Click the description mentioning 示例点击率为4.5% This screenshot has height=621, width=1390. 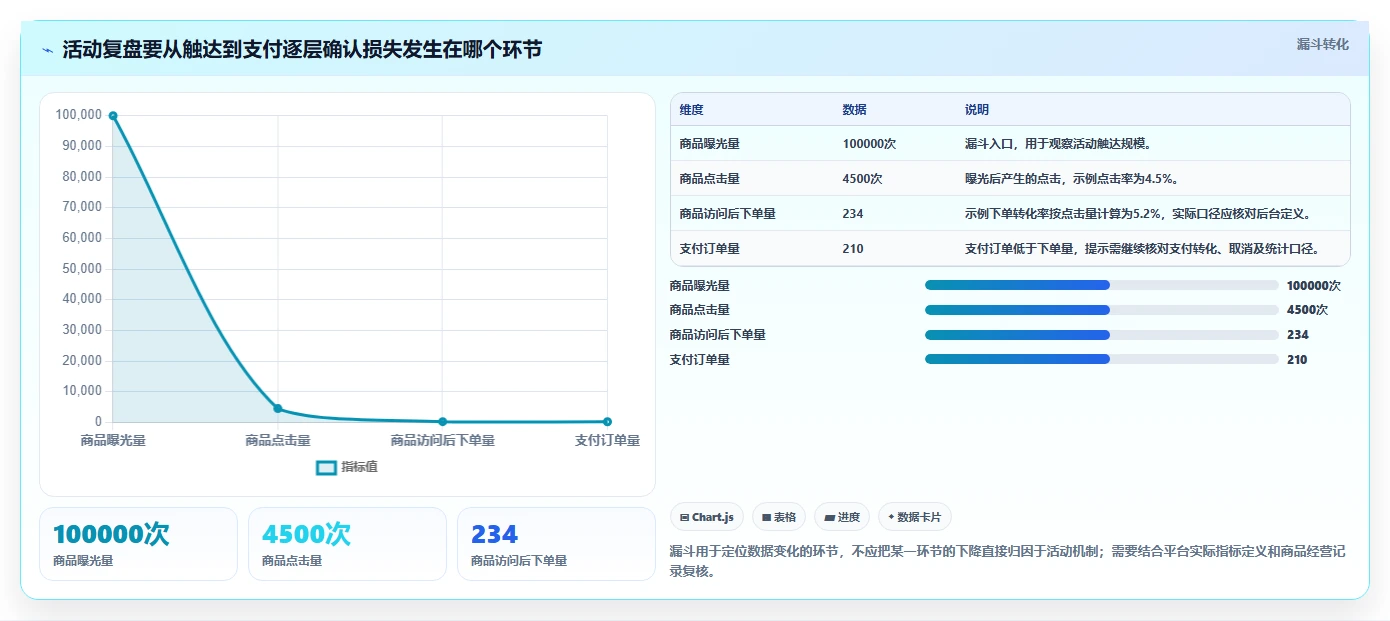click(1071, 179)
